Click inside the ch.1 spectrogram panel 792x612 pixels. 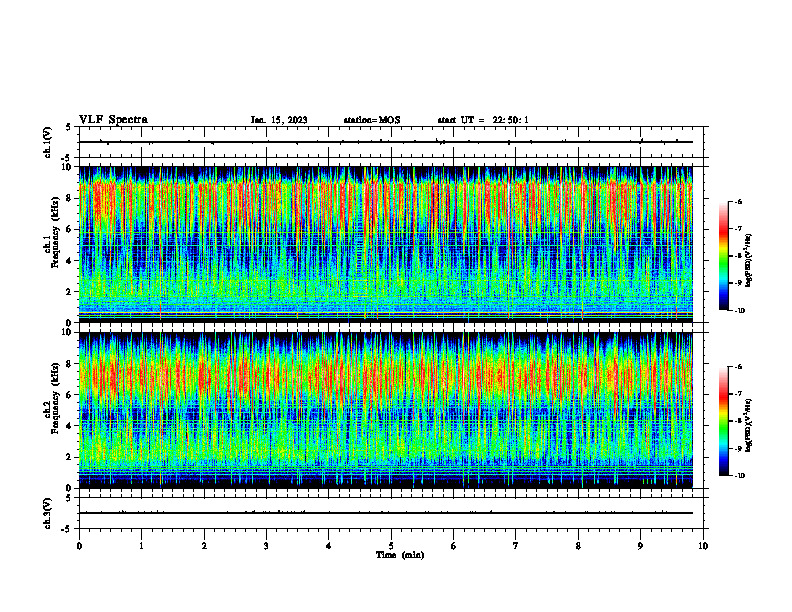click(x=386, y=244)
